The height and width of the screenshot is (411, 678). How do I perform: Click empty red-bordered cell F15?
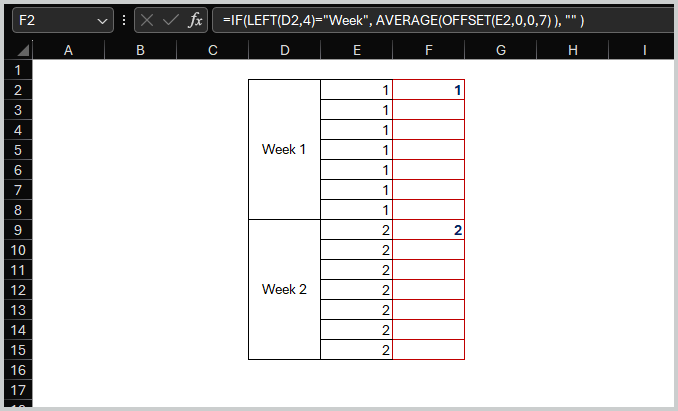pyautogui.click(x=429, y=350)
